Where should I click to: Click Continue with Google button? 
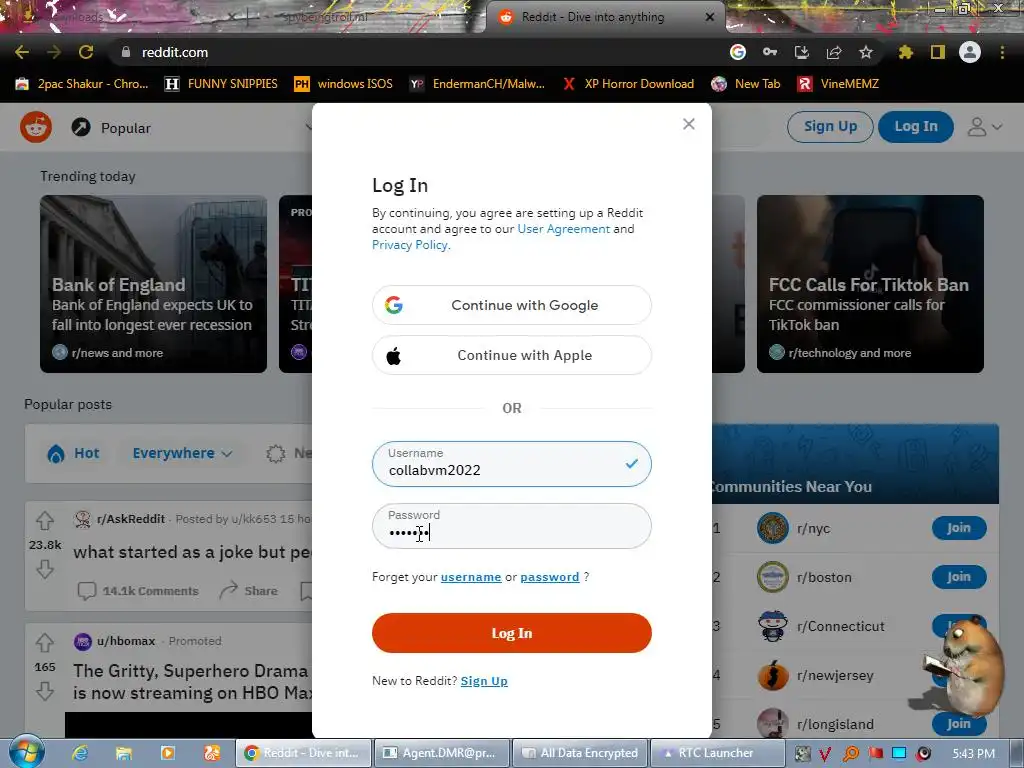pos(511,305)
